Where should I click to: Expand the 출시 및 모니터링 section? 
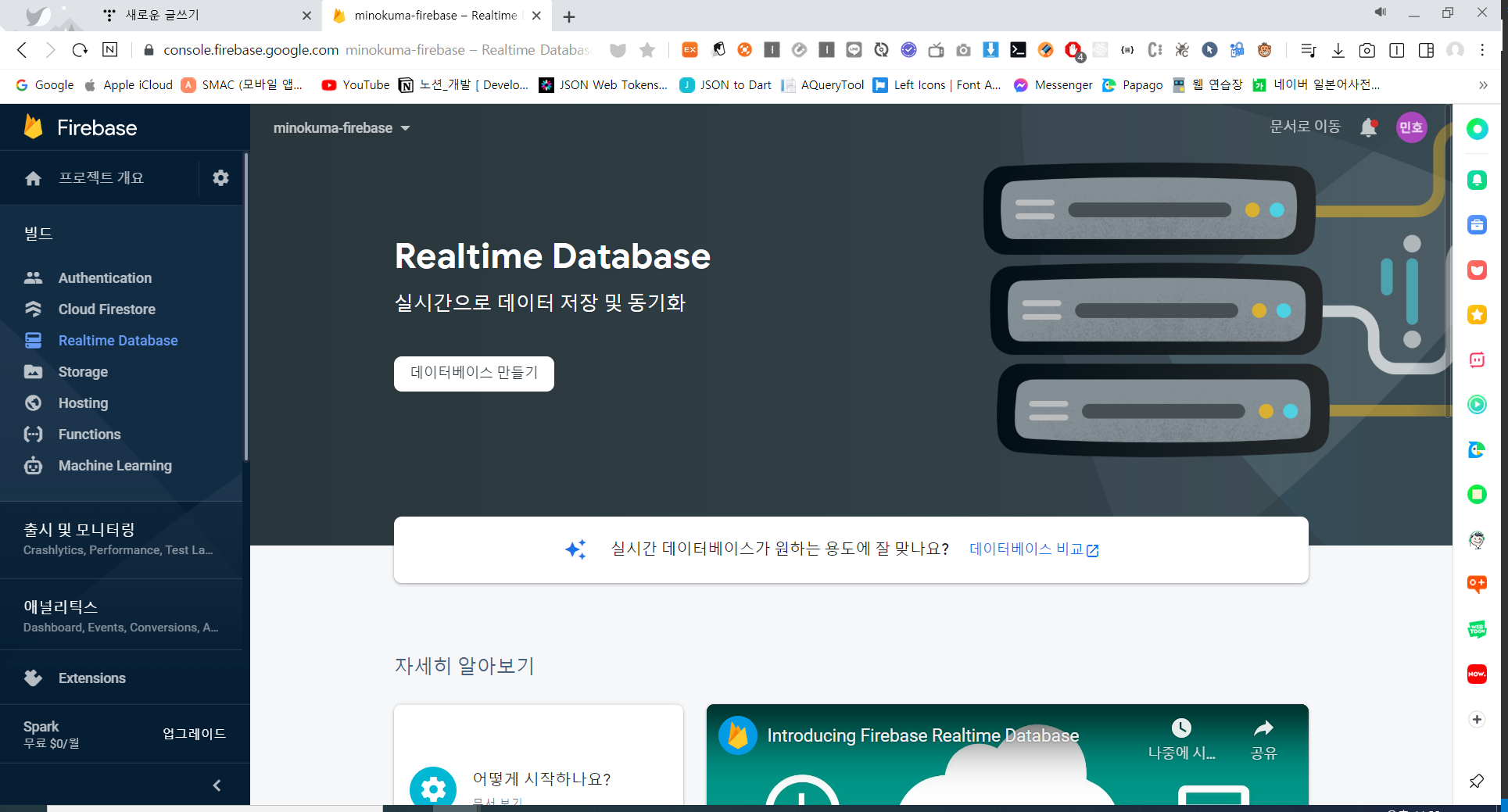[x=120, y=539]
